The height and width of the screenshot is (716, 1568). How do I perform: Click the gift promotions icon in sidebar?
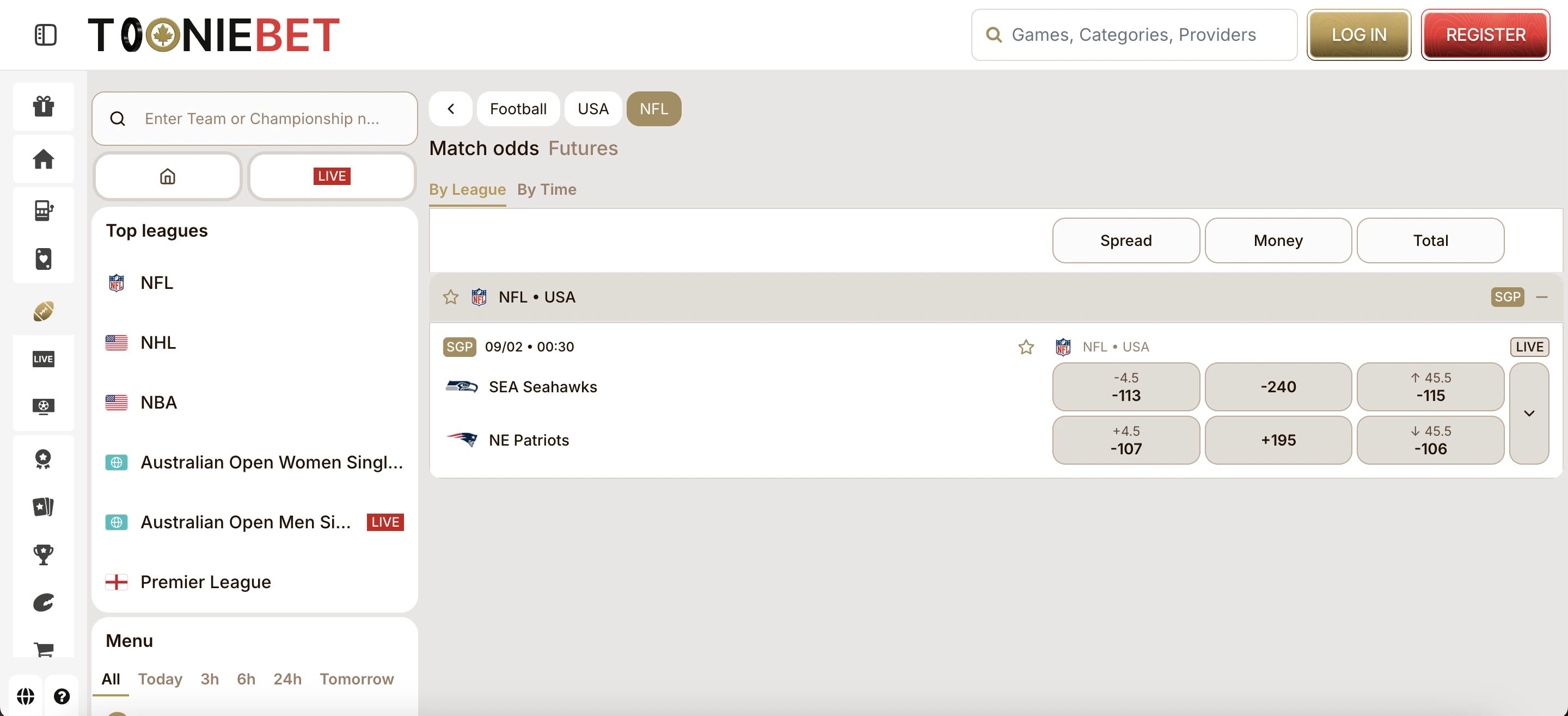43,107
